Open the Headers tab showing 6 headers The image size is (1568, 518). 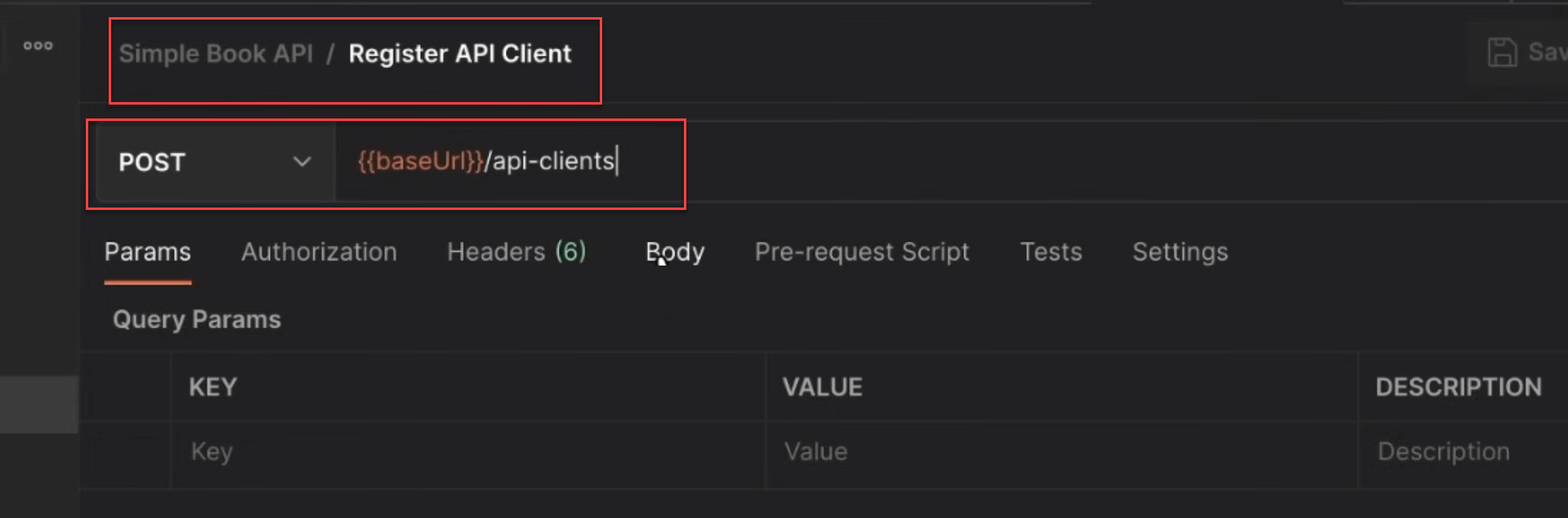click(x=515, y=252)
